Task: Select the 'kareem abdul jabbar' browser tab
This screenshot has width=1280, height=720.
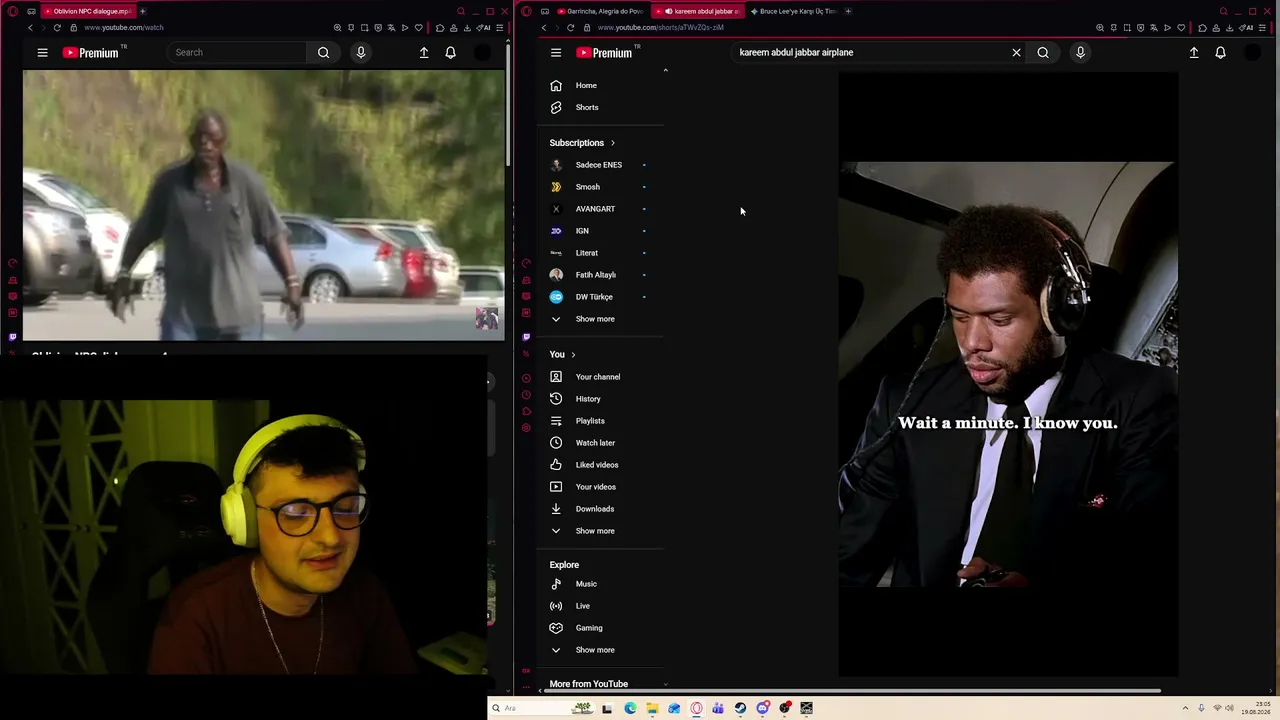Action: [700, 11]
